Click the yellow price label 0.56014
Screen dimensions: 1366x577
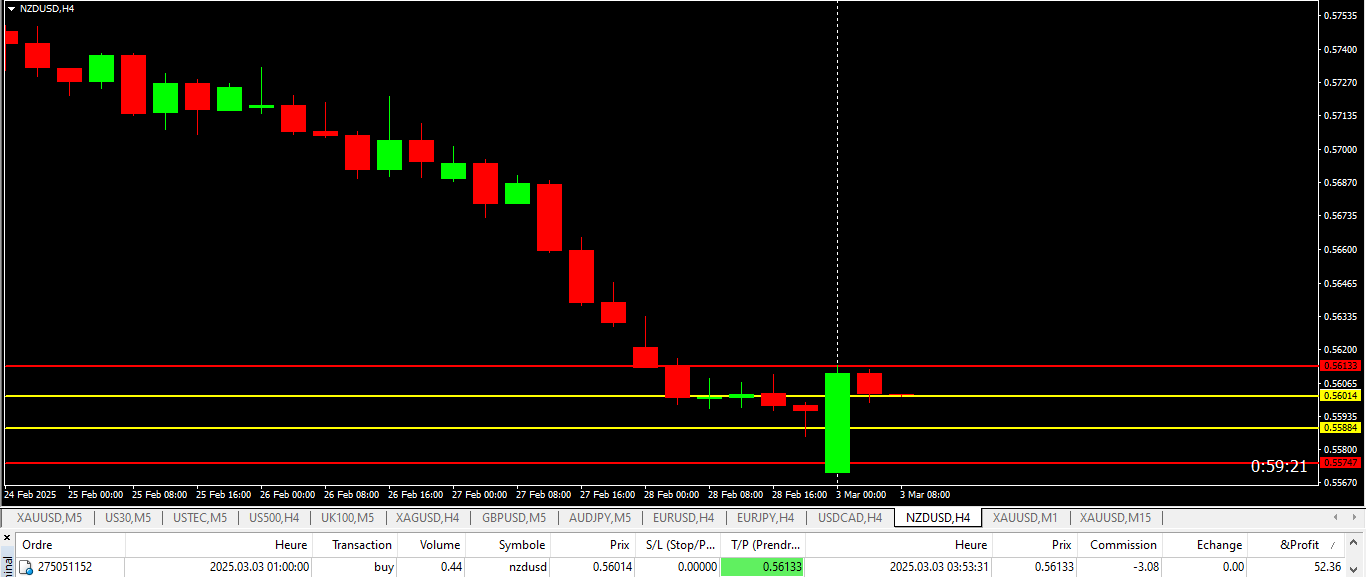1340,396
